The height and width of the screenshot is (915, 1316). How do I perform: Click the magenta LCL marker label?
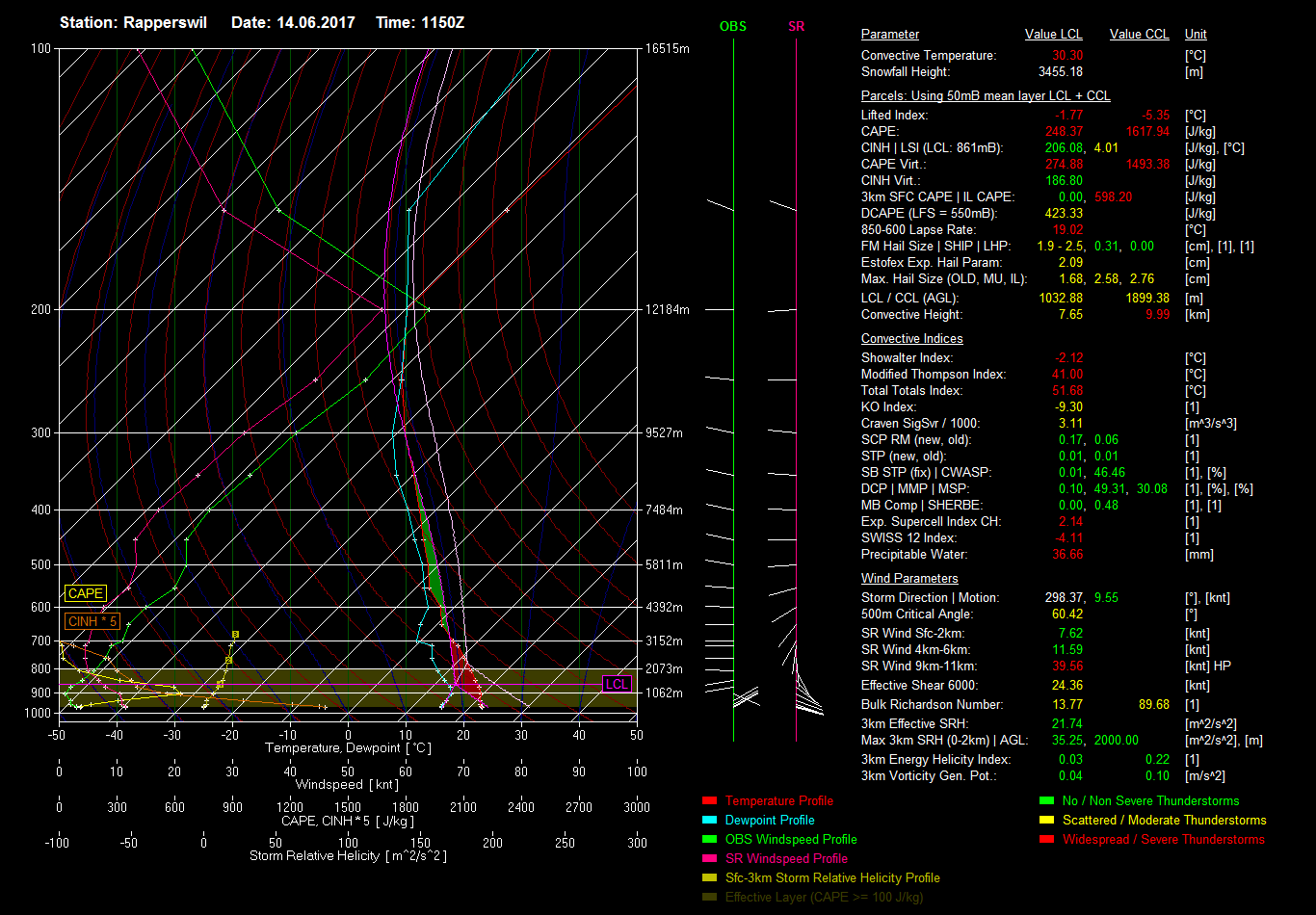coord(616,685)
